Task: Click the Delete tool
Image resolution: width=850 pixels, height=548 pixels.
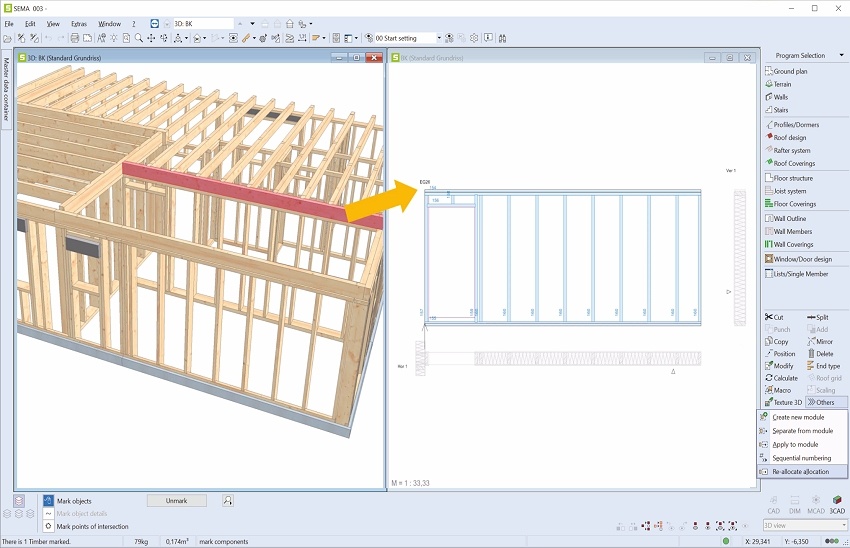Action: 820,353
